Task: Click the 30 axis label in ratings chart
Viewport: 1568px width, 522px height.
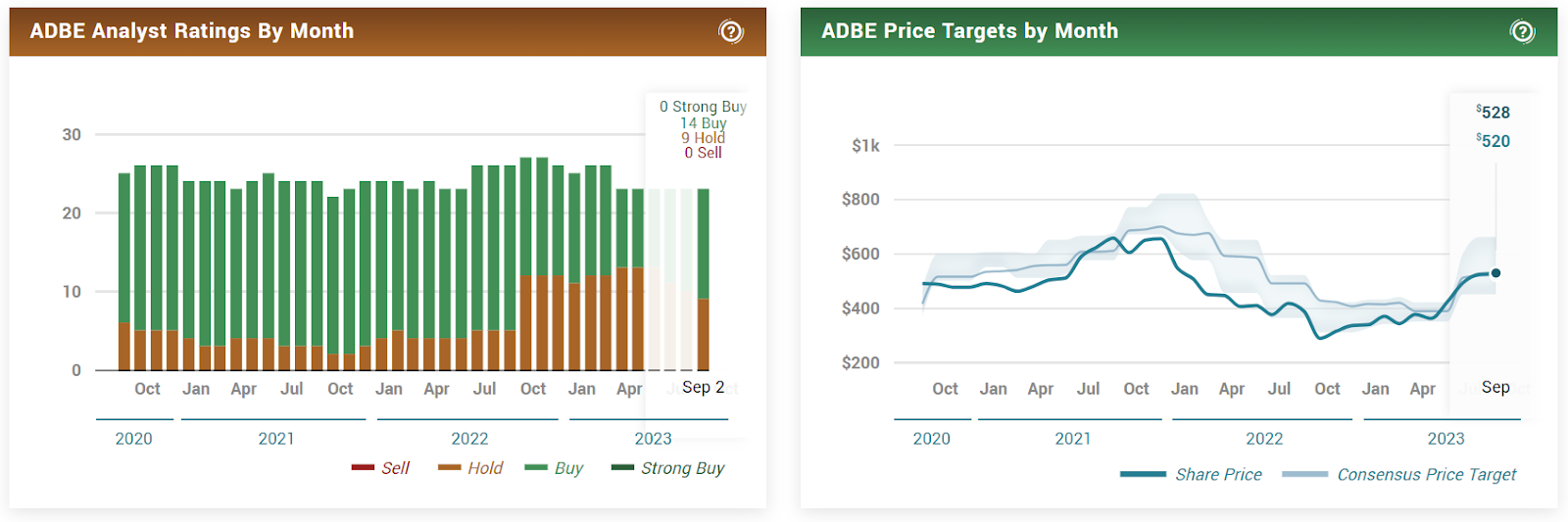Action: (72, 135)
